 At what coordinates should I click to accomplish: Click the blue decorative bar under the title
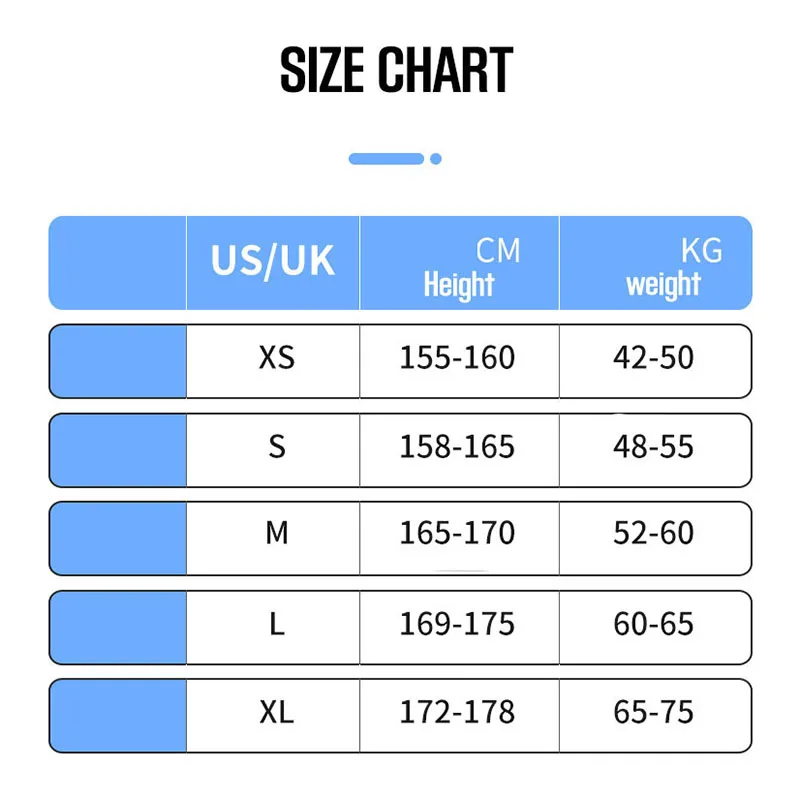coord(386,158)
